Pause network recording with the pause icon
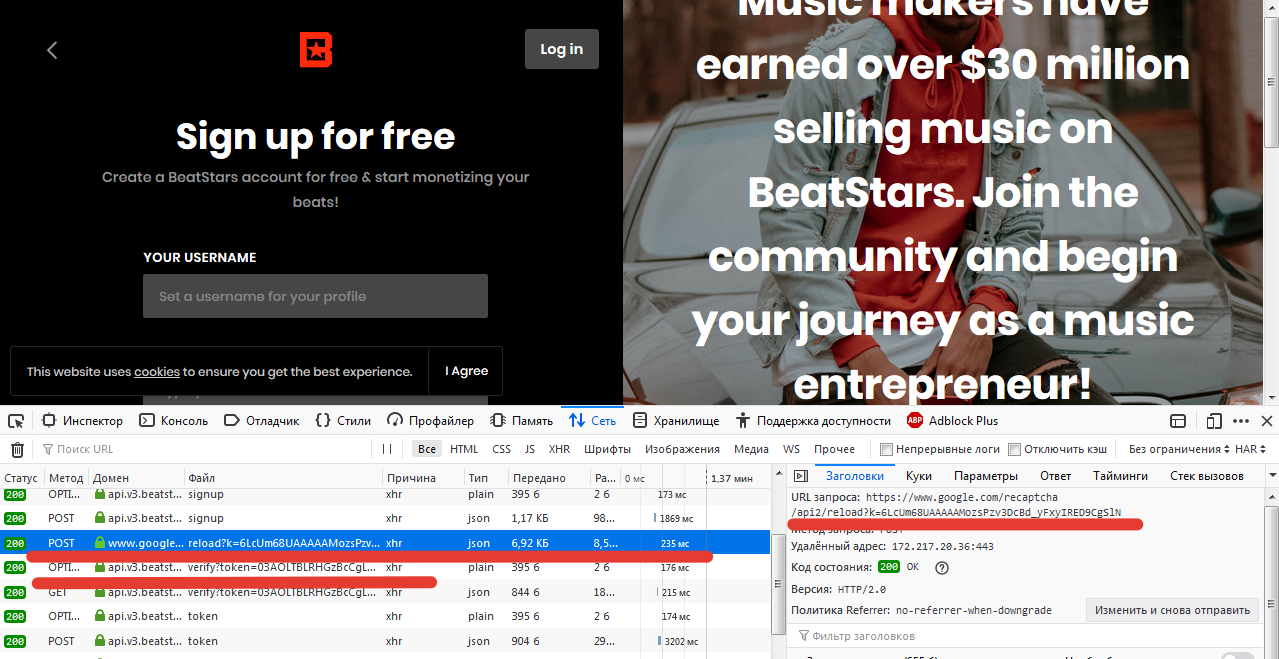This screenshot has height=659, width=1279. click(387, 450)
